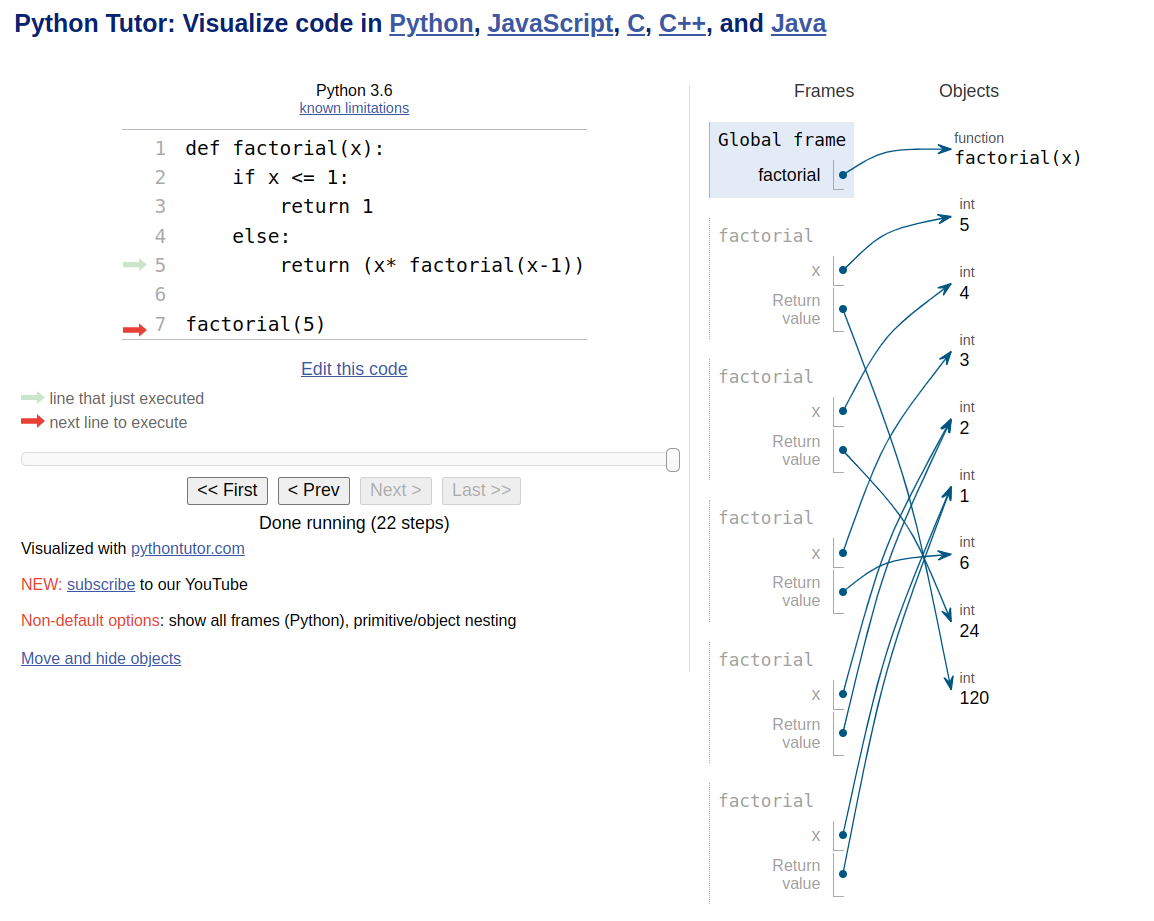Screen dimensions: 1154x921
Task: Click the pointer dot beside global factorial variable
Action: click(843, 175)
